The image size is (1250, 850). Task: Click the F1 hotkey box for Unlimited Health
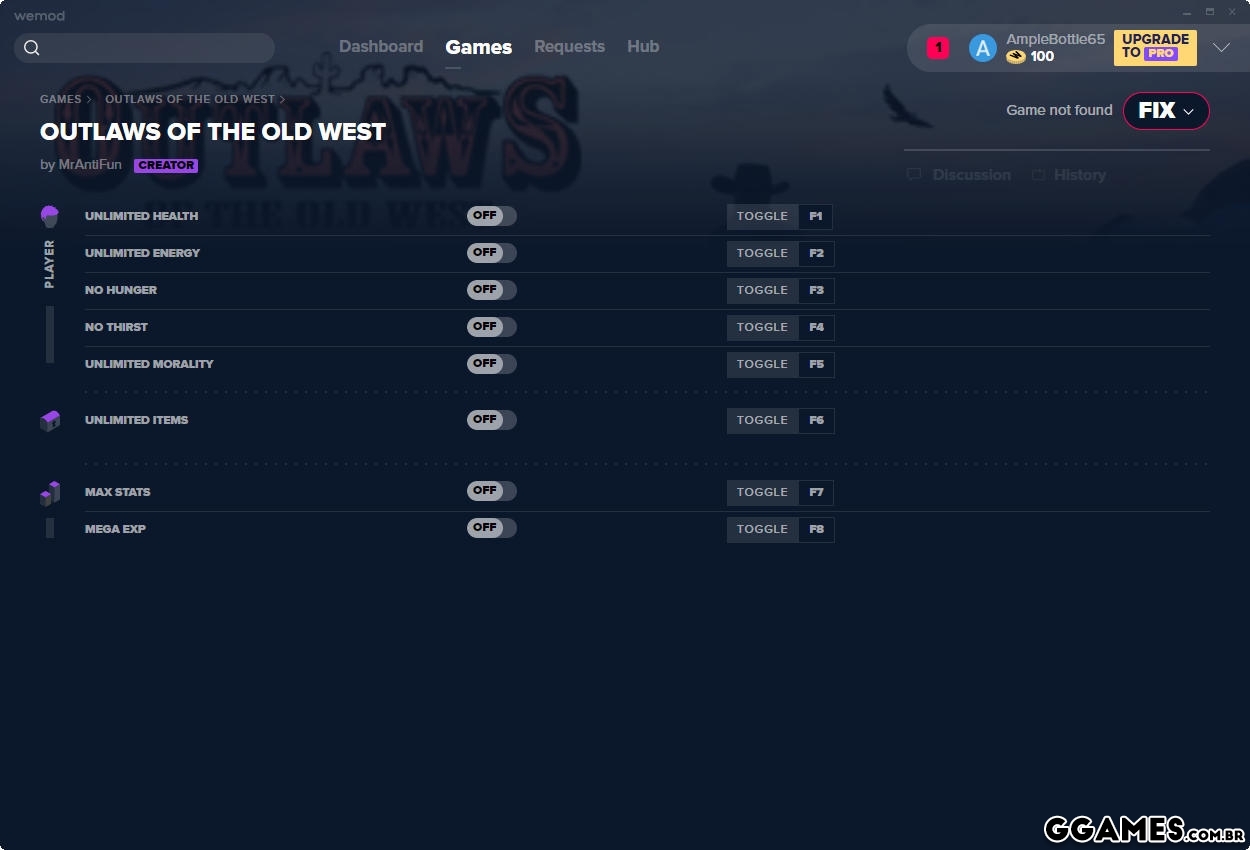click(816, 217)
